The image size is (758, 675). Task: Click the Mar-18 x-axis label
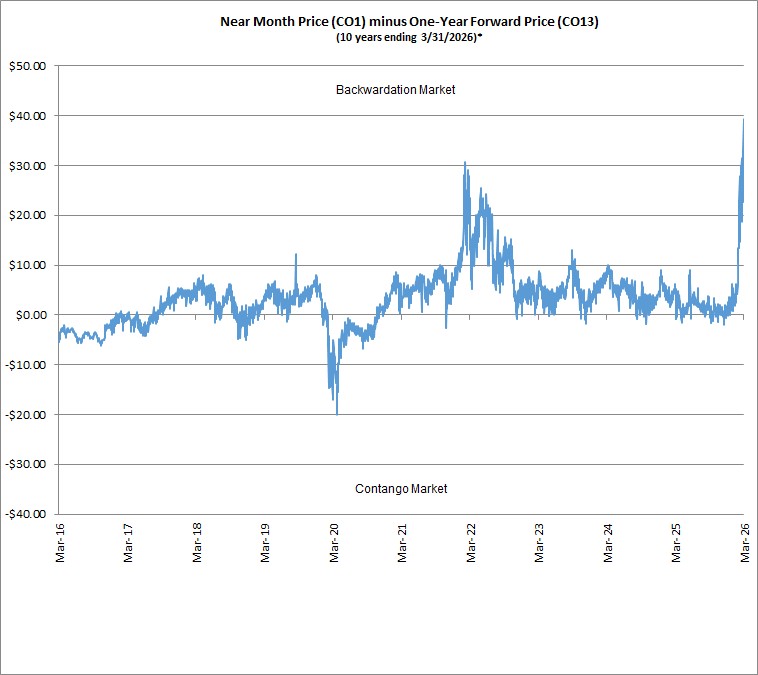197,543
